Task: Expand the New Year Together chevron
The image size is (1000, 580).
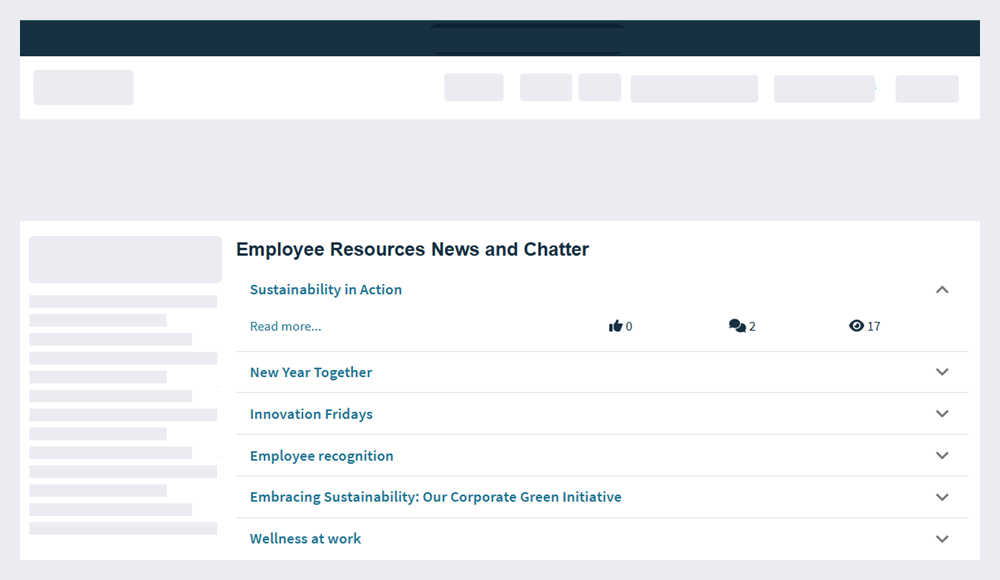Action: pyautogui.click(x=942, y=372)
